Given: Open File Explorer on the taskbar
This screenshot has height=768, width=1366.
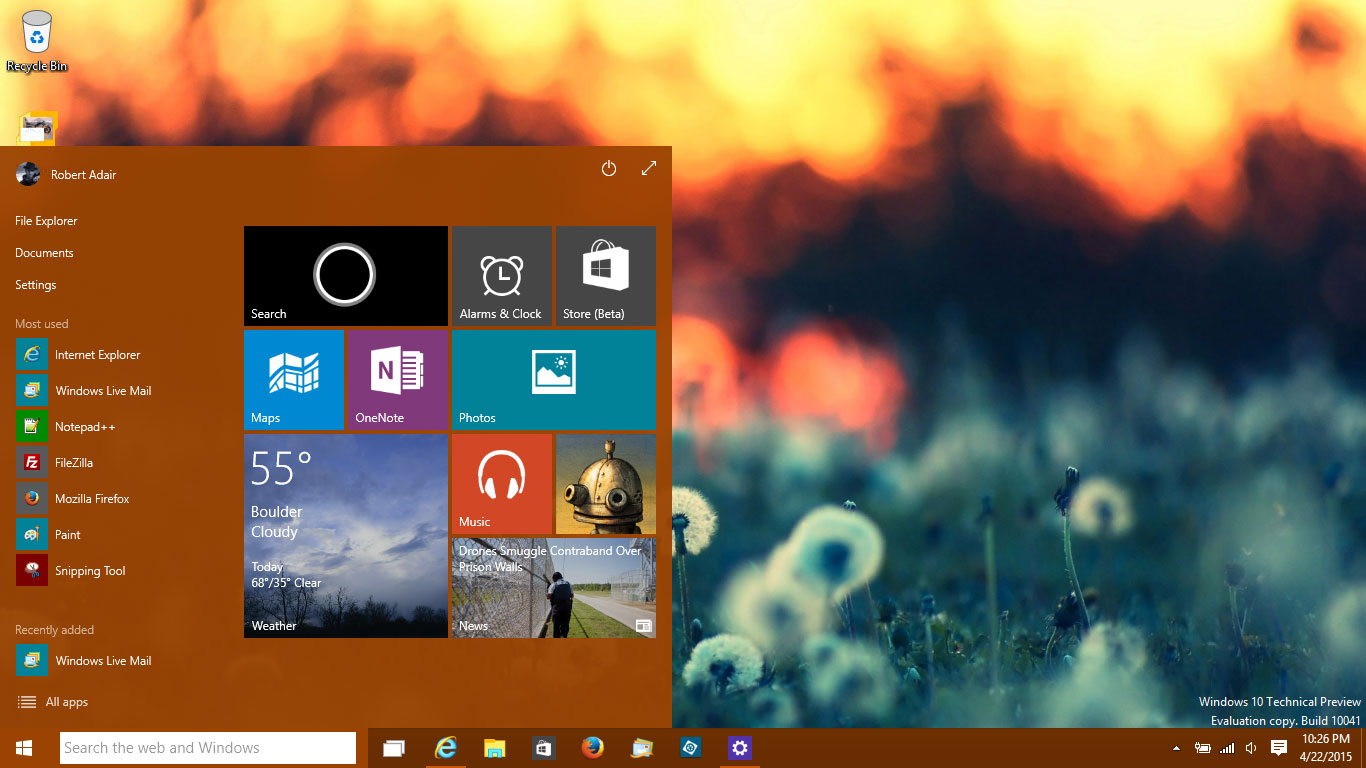Looking at the screenshot, I should click(494, 748).
